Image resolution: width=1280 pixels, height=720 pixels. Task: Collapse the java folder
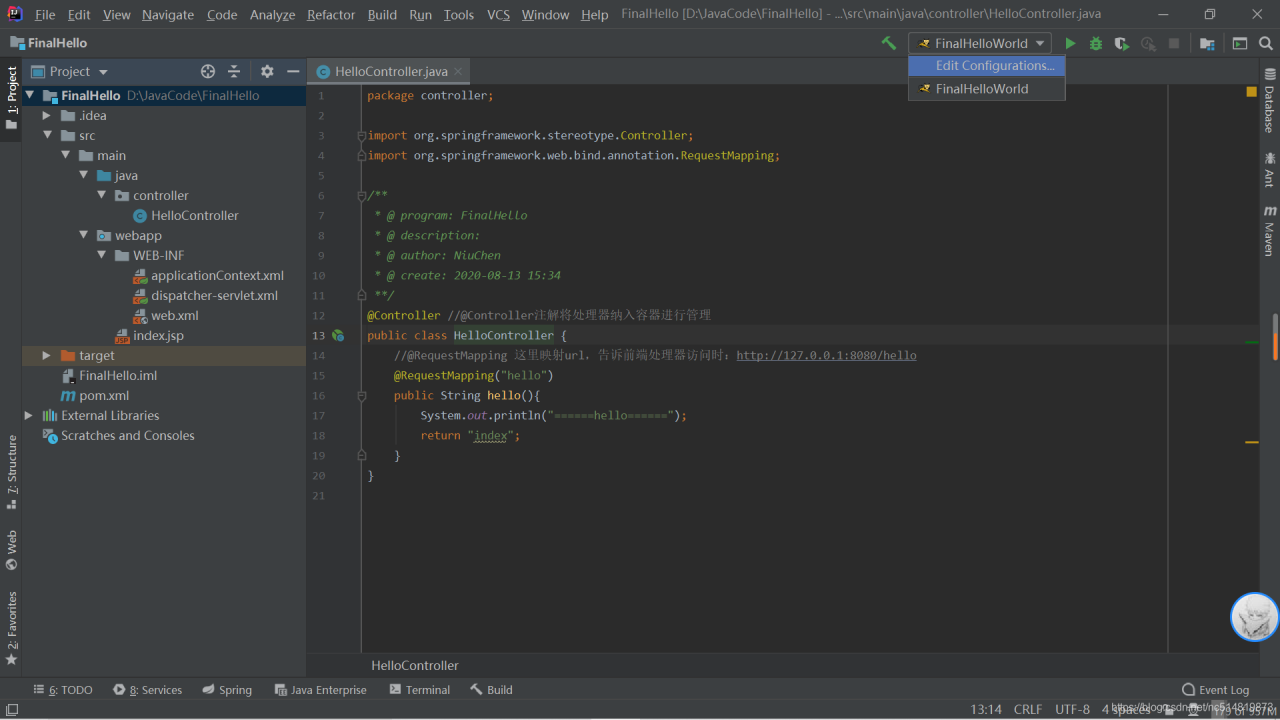pos(83,176)
